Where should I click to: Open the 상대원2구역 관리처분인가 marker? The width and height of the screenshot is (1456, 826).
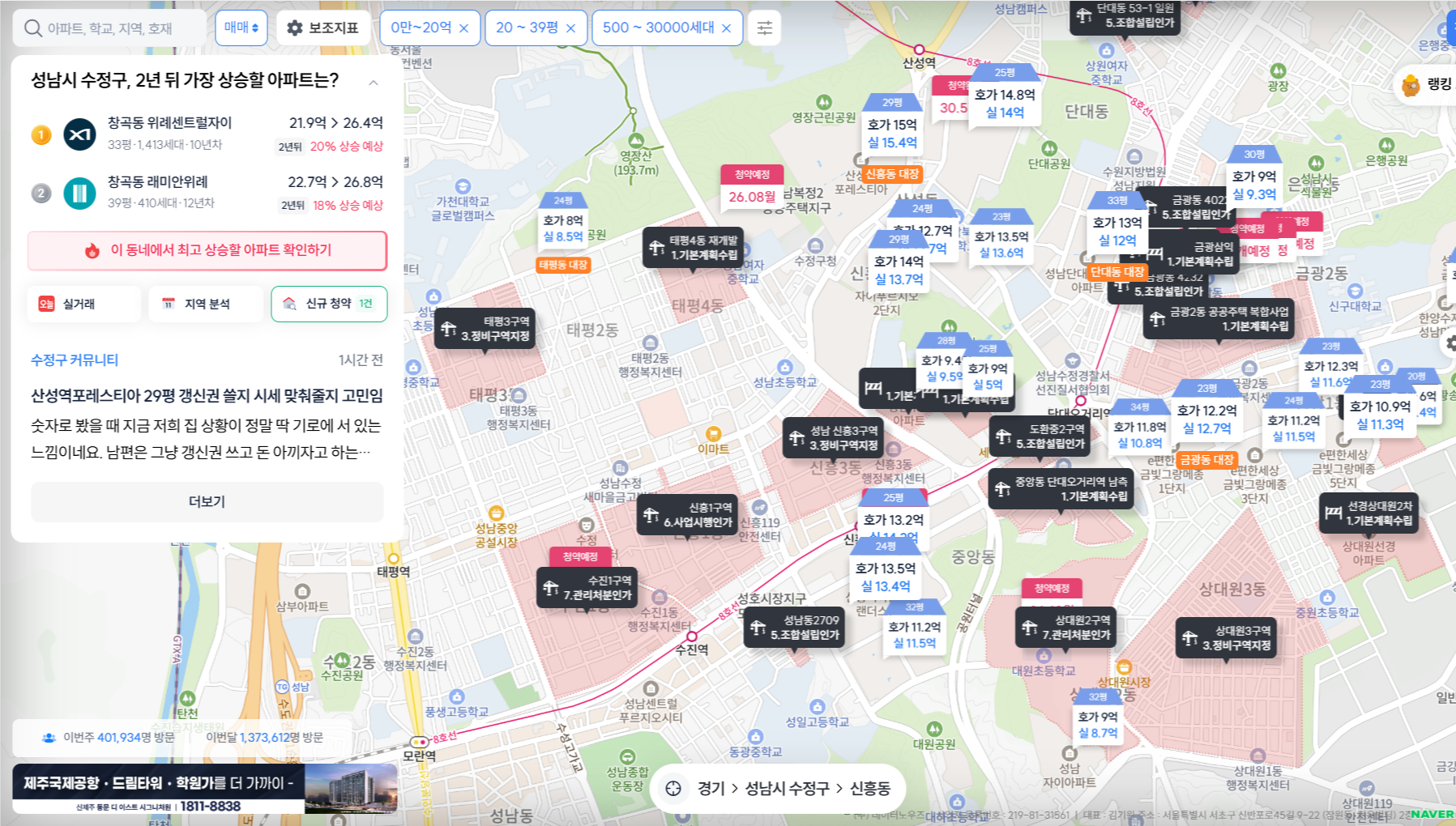point(1065,628)
